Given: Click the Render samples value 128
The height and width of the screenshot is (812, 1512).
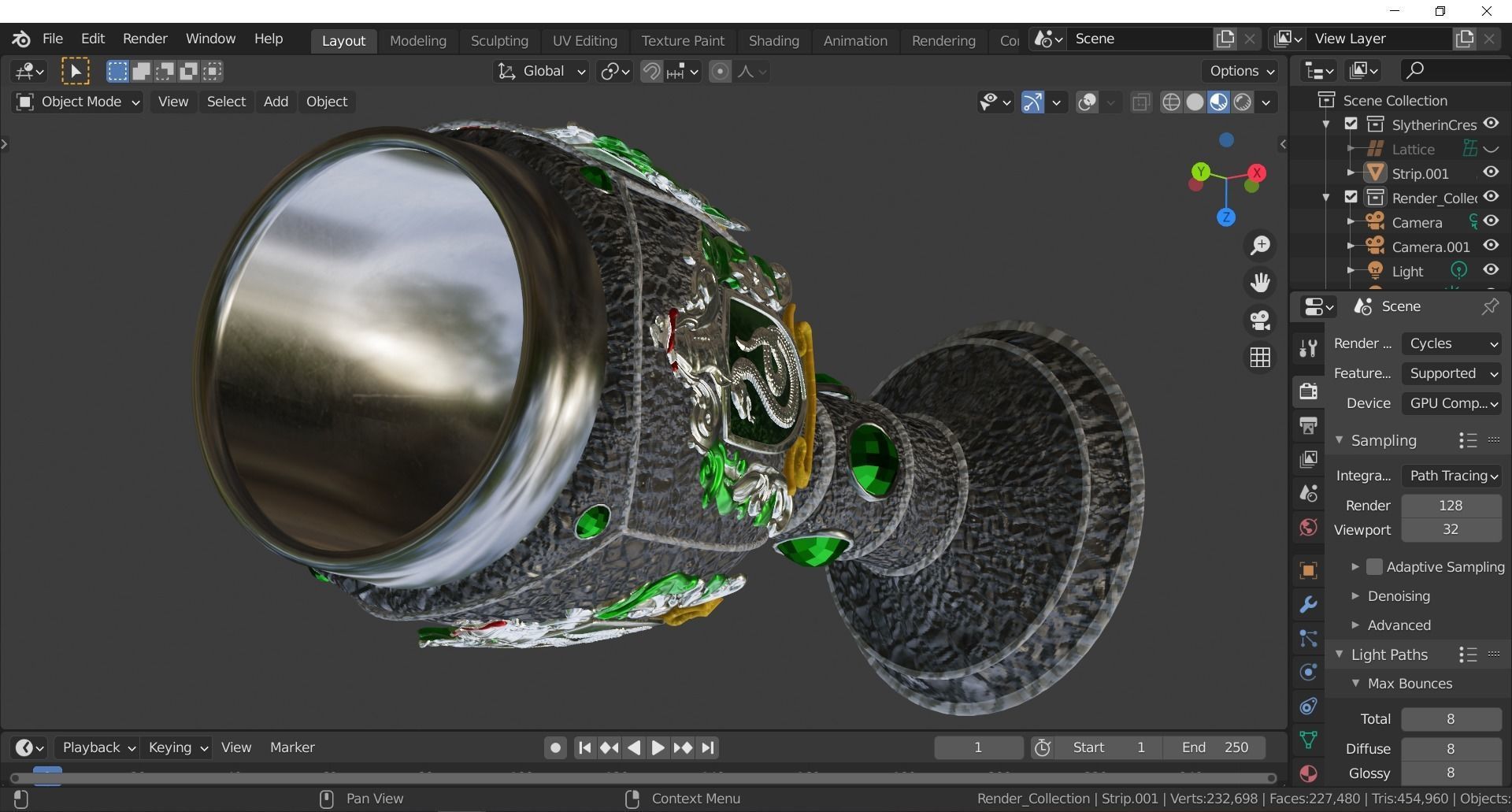Looking at the screenshot, I should (x=1451, y=506).
